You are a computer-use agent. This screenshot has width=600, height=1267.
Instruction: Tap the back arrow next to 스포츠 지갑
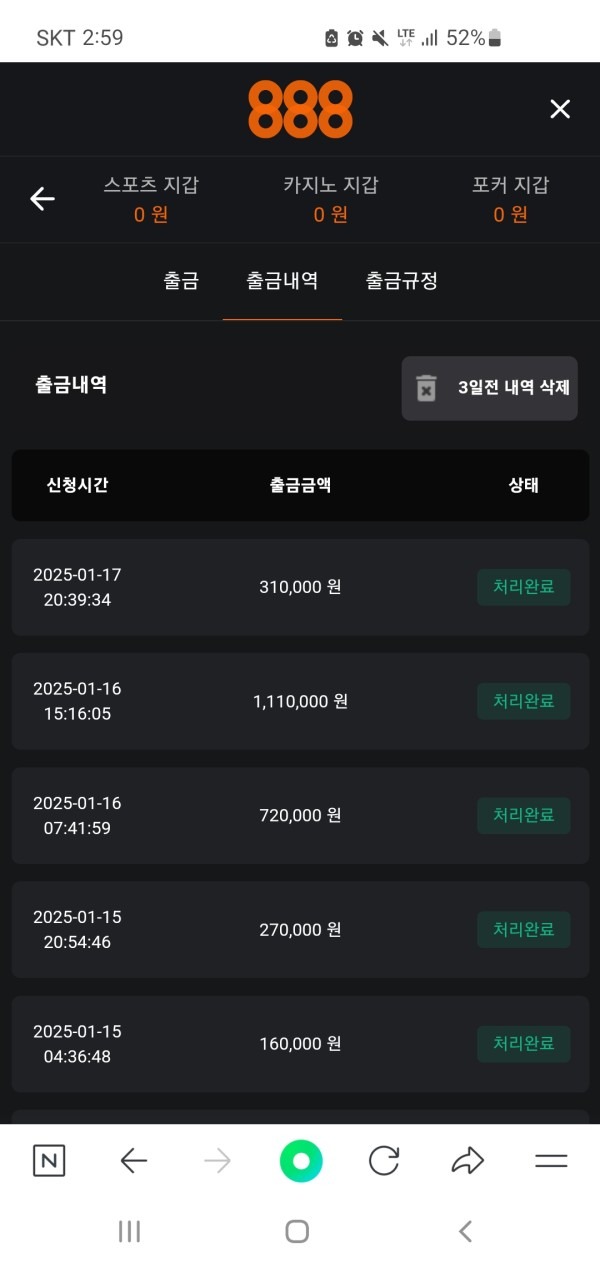[x=42, y=199]
